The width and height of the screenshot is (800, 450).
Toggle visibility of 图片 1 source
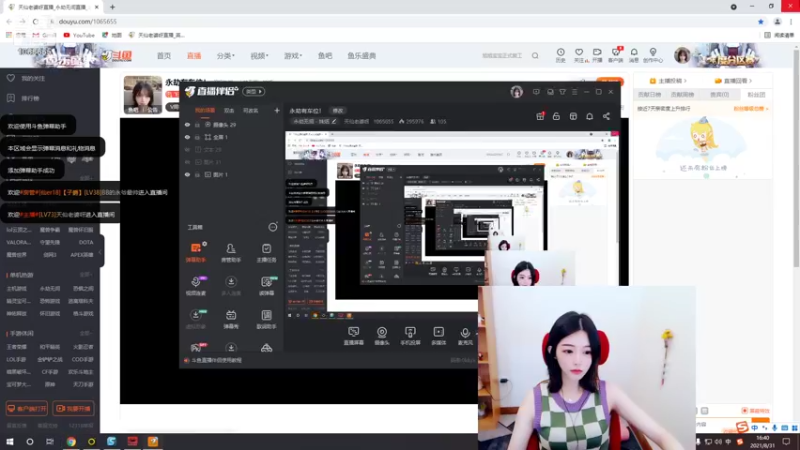pyautogui.click(x=187, y=174)
